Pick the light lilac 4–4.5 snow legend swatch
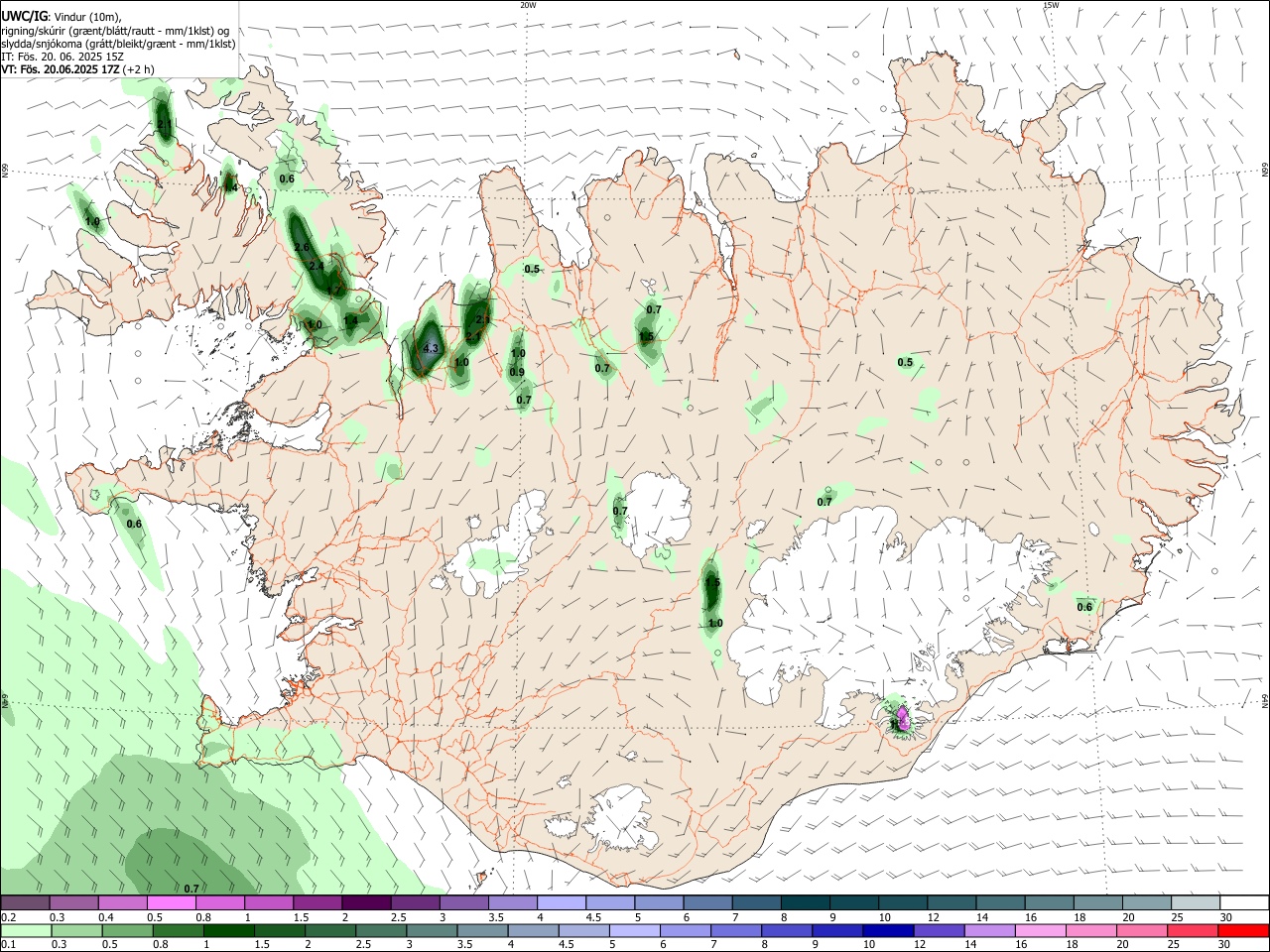This screenshot has width=1270, height=952. click(x=561, y=902)
